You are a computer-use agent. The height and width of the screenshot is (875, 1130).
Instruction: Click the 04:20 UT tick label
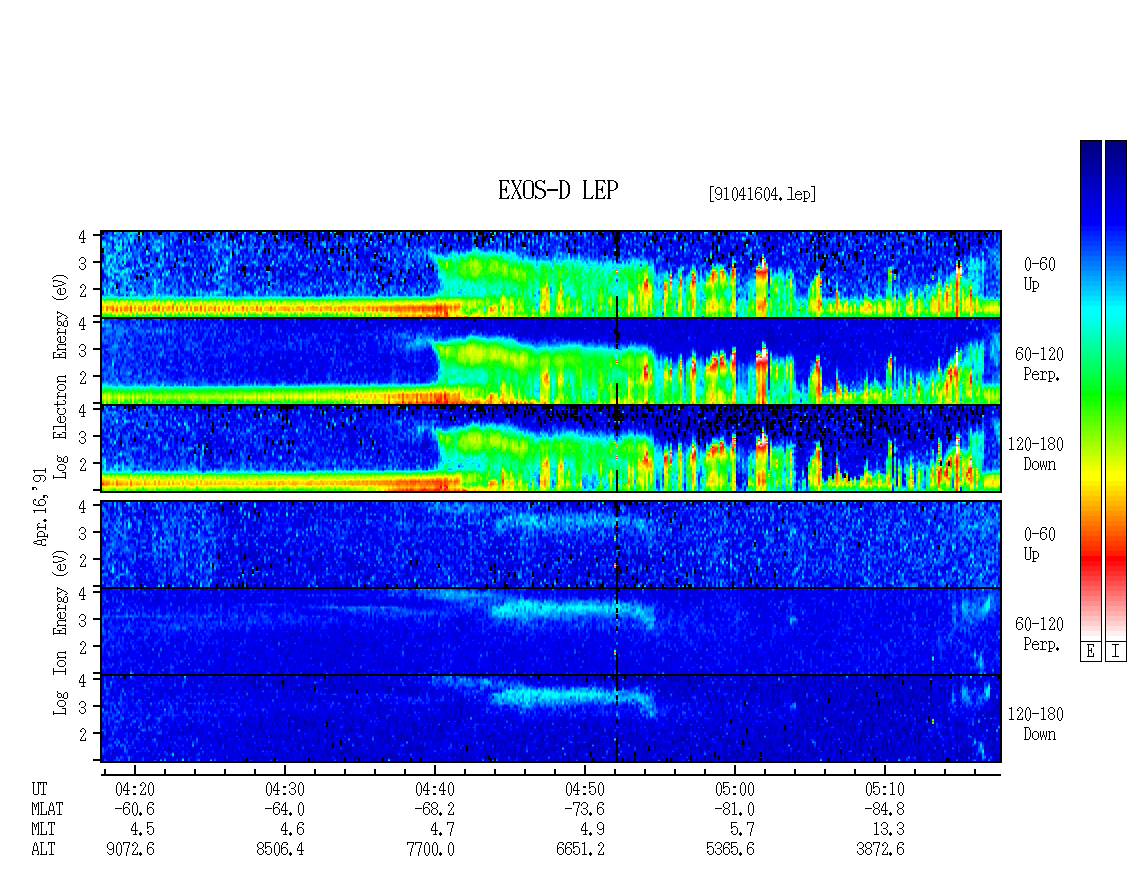(x=135, y=789)
